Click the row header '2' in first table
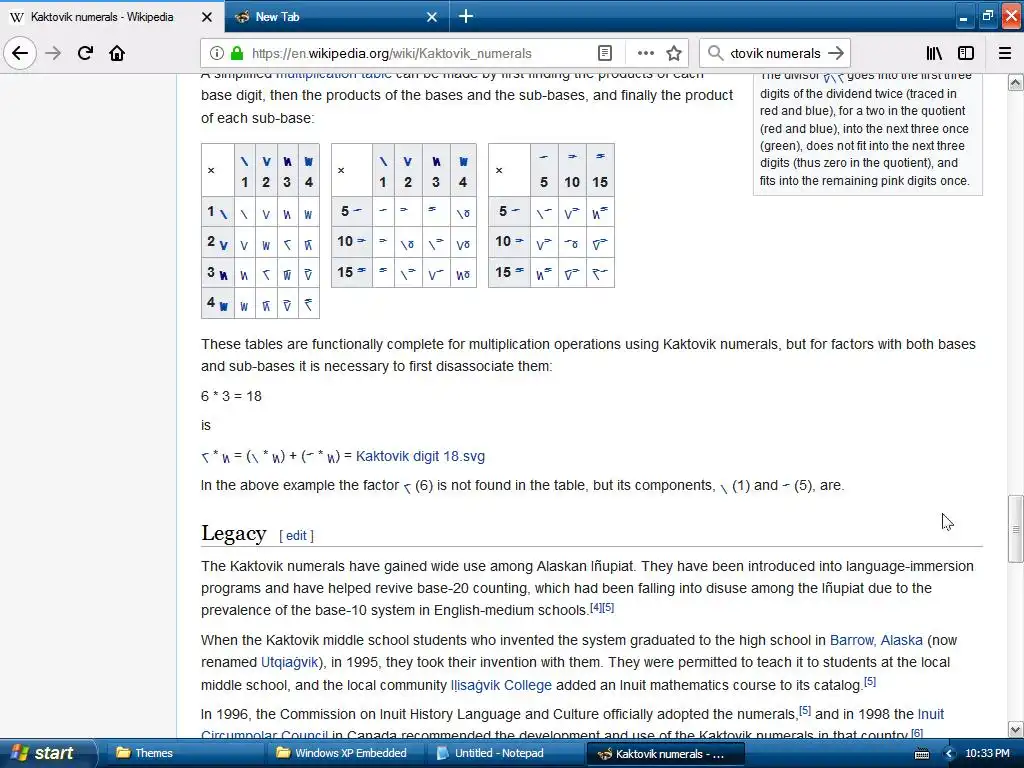This screenshot has width=1024, height=768. [217, 243]
